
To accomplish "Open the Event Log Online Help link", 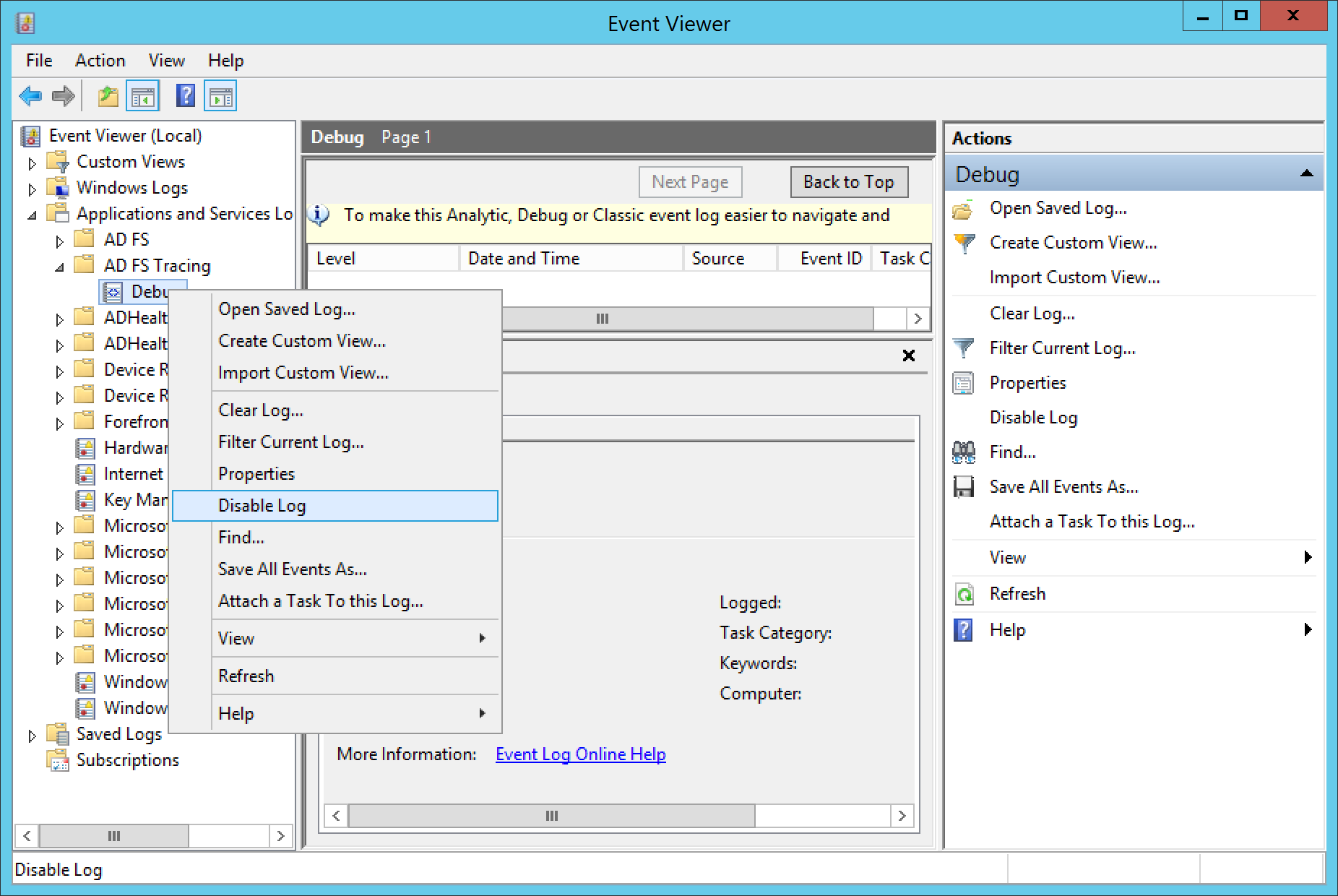I will [x=580, y=754].
